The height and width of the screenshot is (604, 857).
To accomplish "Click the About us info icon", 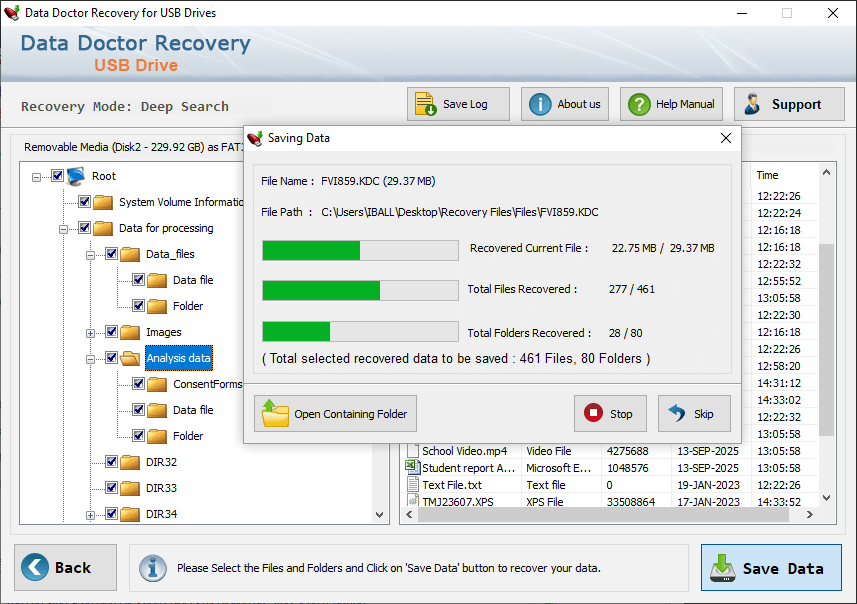I will point(540,104).
